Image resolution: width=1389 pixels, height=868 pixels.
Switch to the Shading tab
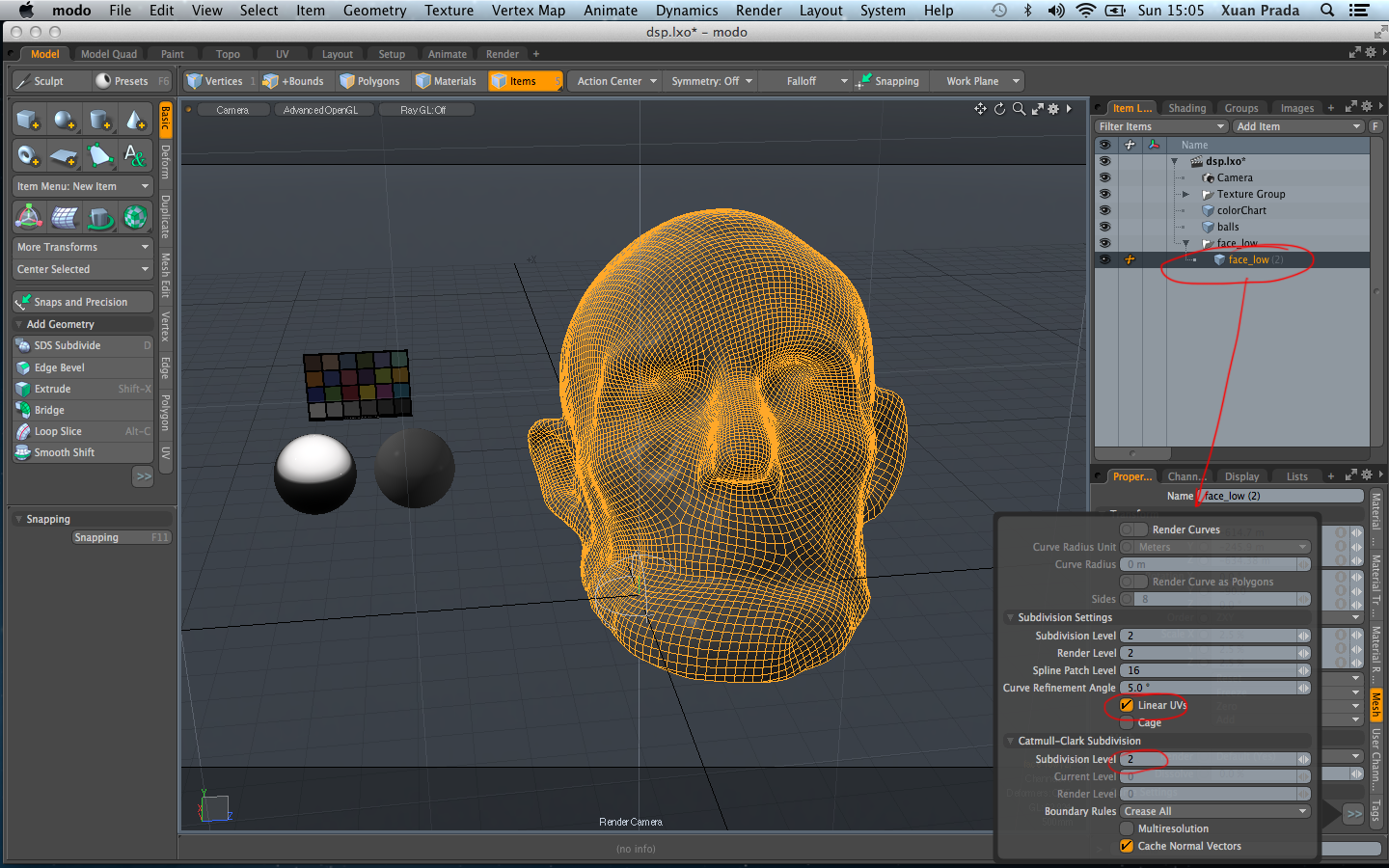click(1186, 108)
